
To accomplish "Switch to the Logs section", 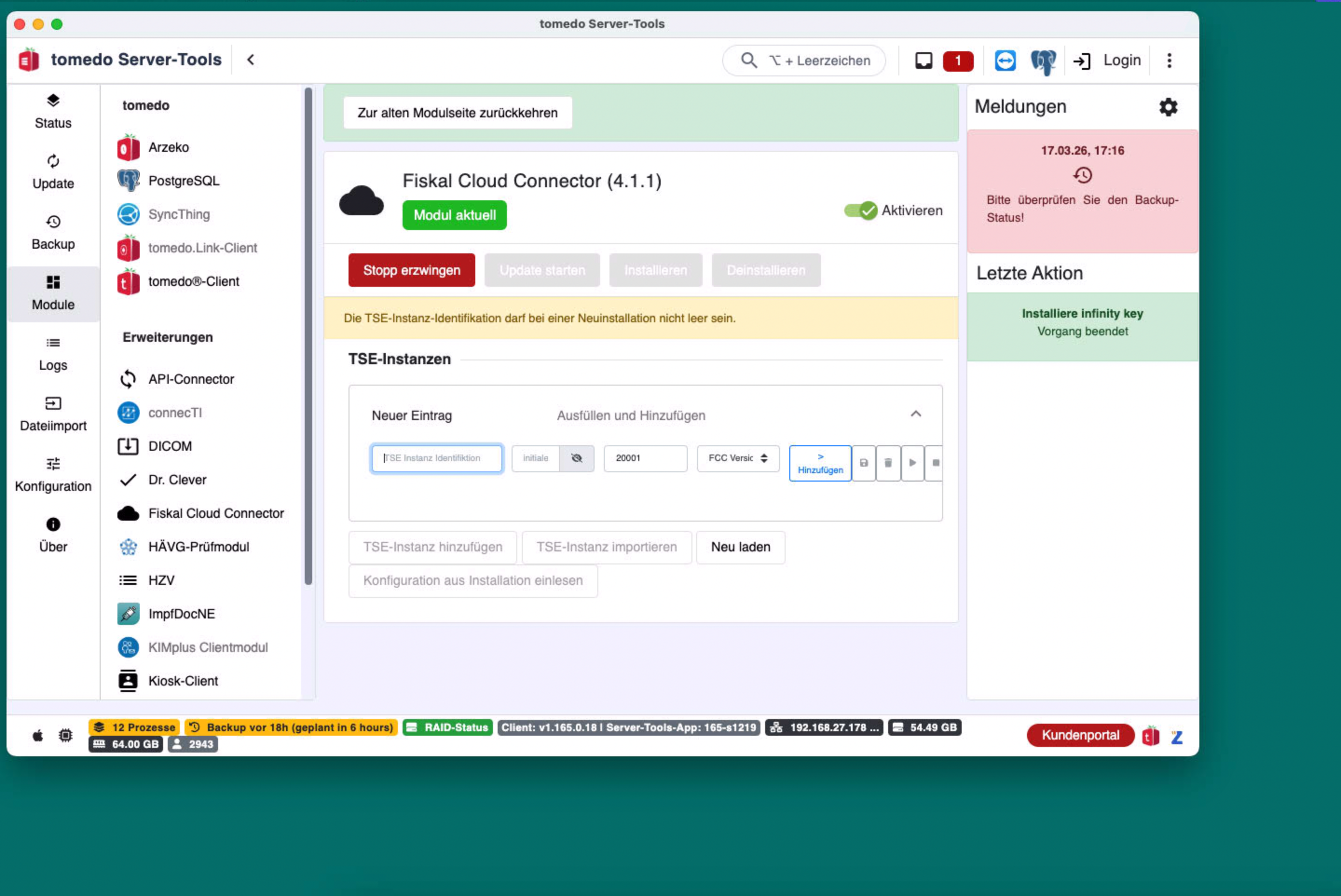I will (53, 354).
